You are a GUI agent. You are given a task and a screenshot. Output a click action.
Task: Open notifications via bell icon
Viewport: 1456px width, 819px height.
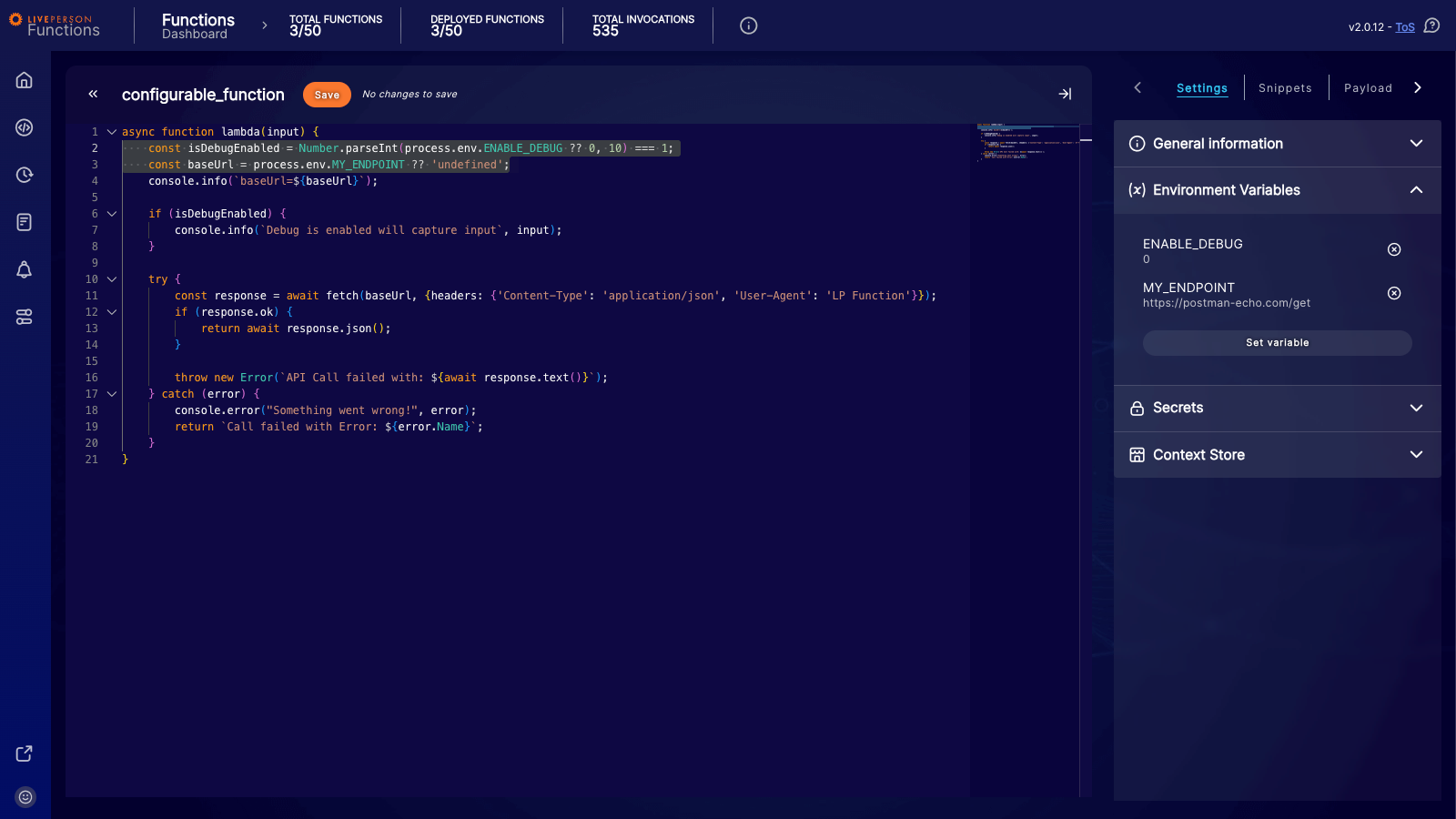click(x=24, y=269)
